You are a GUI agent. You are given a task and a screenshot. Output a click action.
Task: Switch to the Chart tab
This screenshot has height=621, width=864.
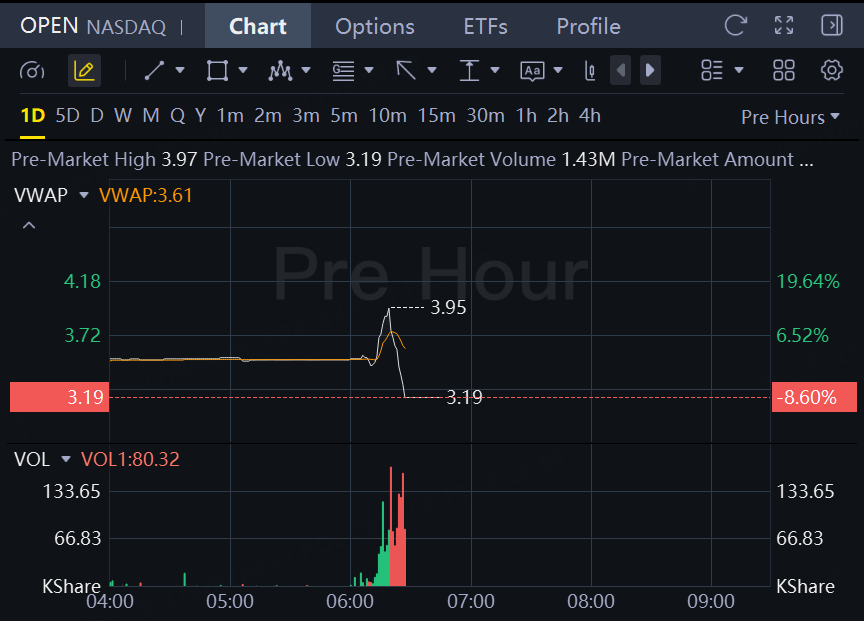(258, 26)
